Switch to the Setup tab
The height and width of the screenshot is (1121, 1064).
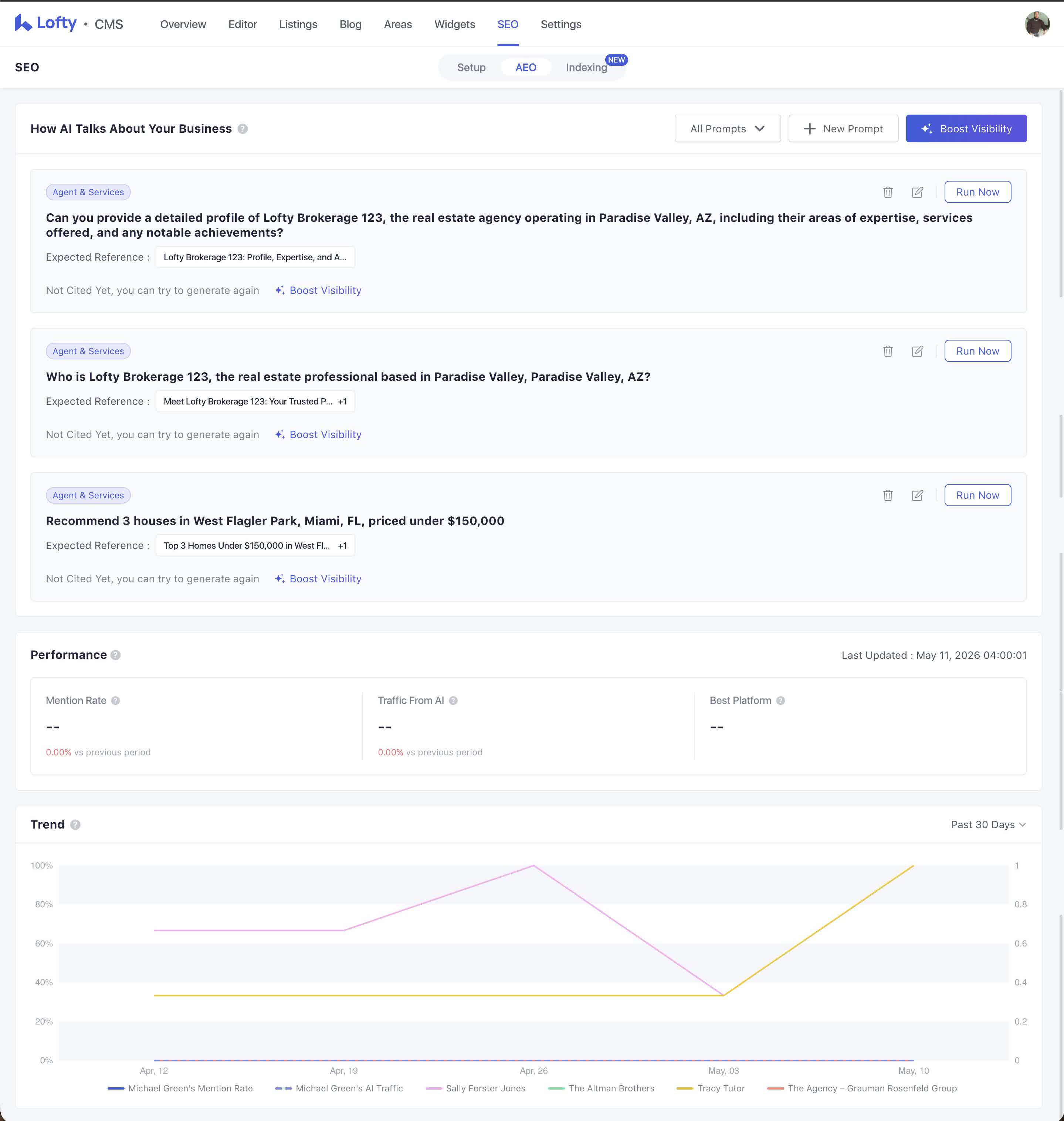(471, 68)
